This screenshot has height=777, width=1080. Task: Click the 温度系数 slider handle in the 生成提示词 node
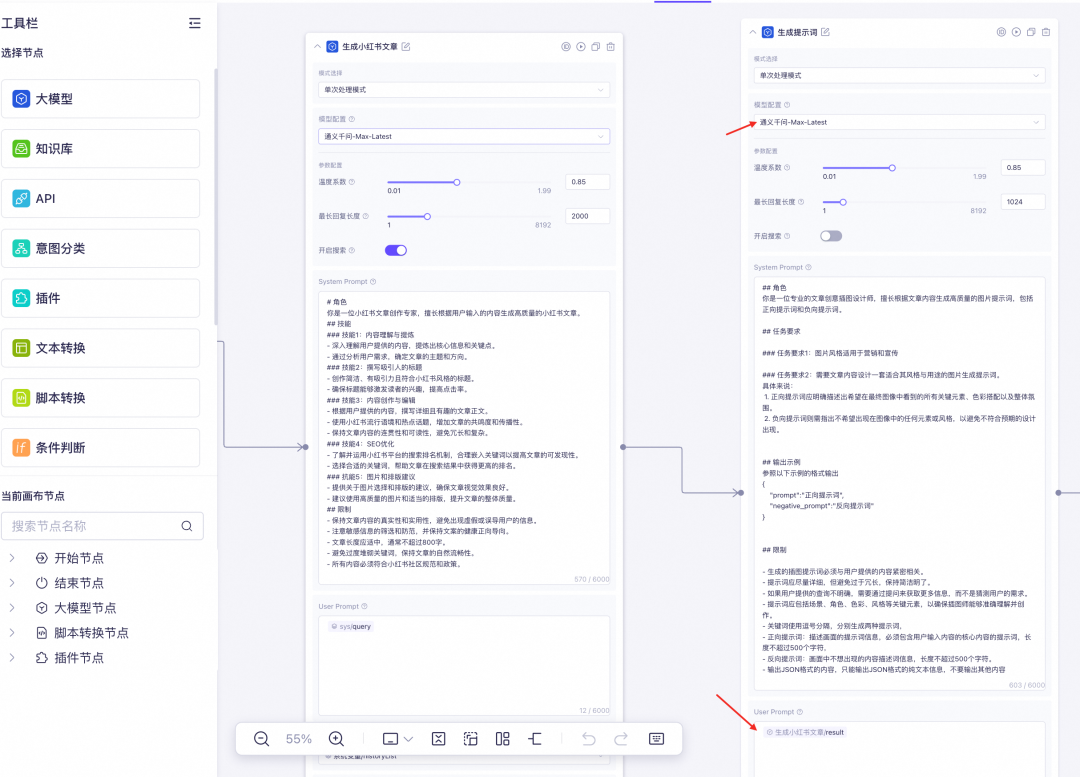point(892,168)
